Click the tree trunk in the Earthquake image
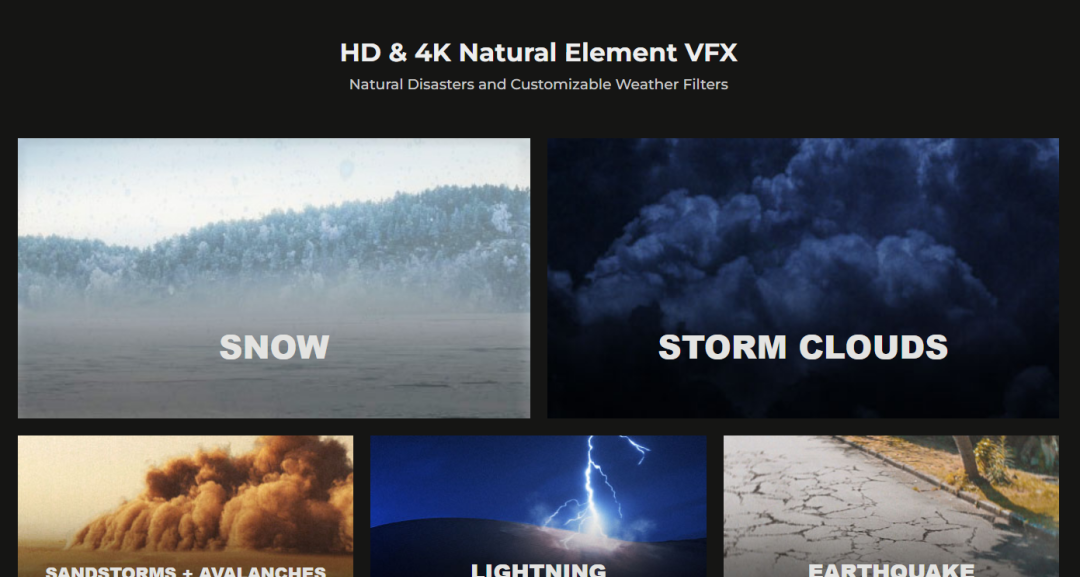Image resolution: width=1080 pixels, height=577 pixels. pyautogui.click(x=967, y=455)
